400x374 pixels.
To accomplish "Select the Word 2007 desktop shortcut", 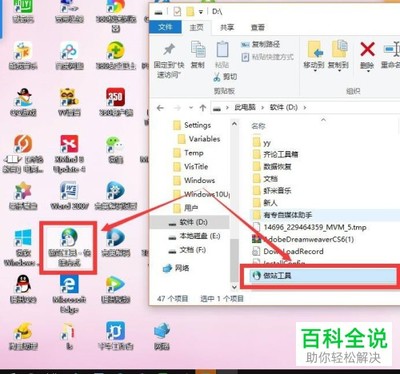I will coord(69,195).
